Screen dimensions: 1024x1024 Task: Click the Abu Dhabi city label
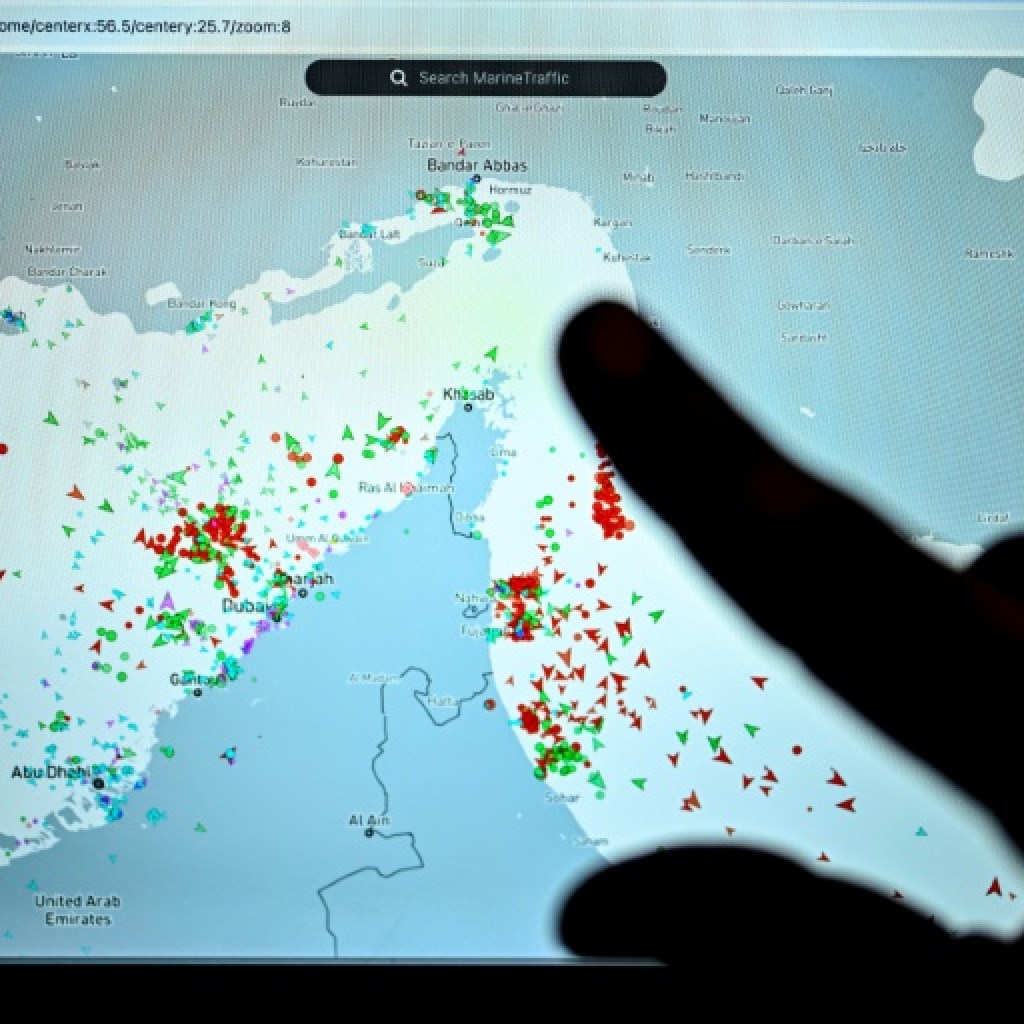pyautogui.click(x=50, y=772)
